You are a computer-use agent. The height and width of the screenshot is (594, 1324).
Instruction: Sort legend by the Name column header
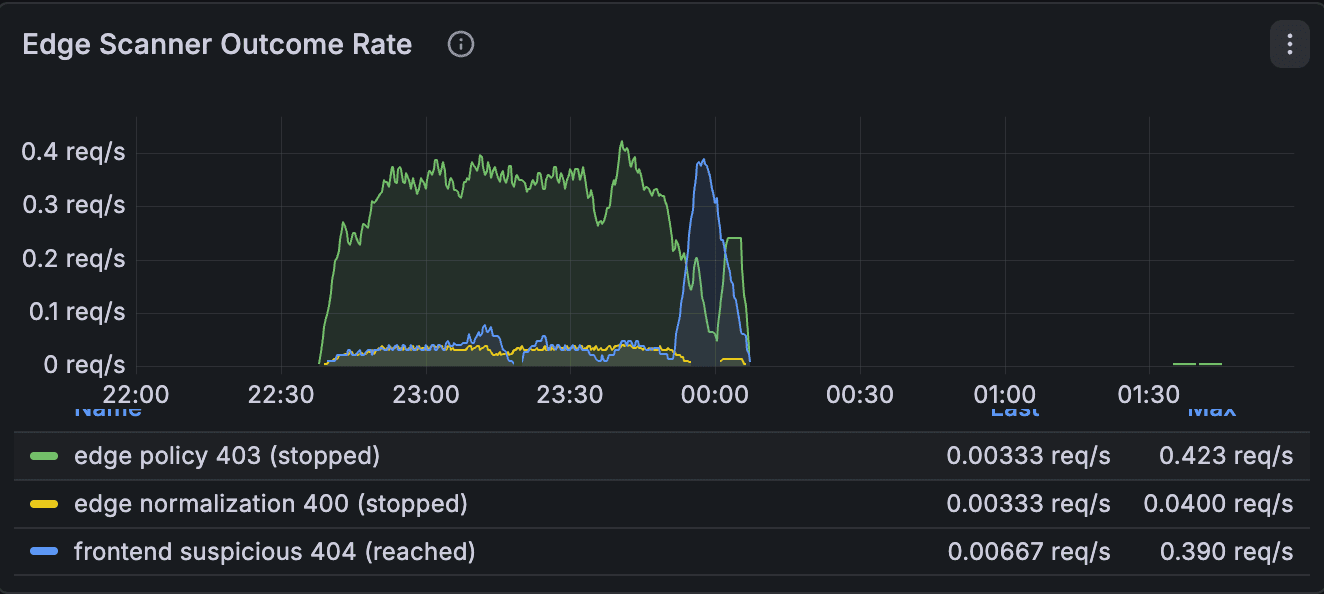point(108,410)
